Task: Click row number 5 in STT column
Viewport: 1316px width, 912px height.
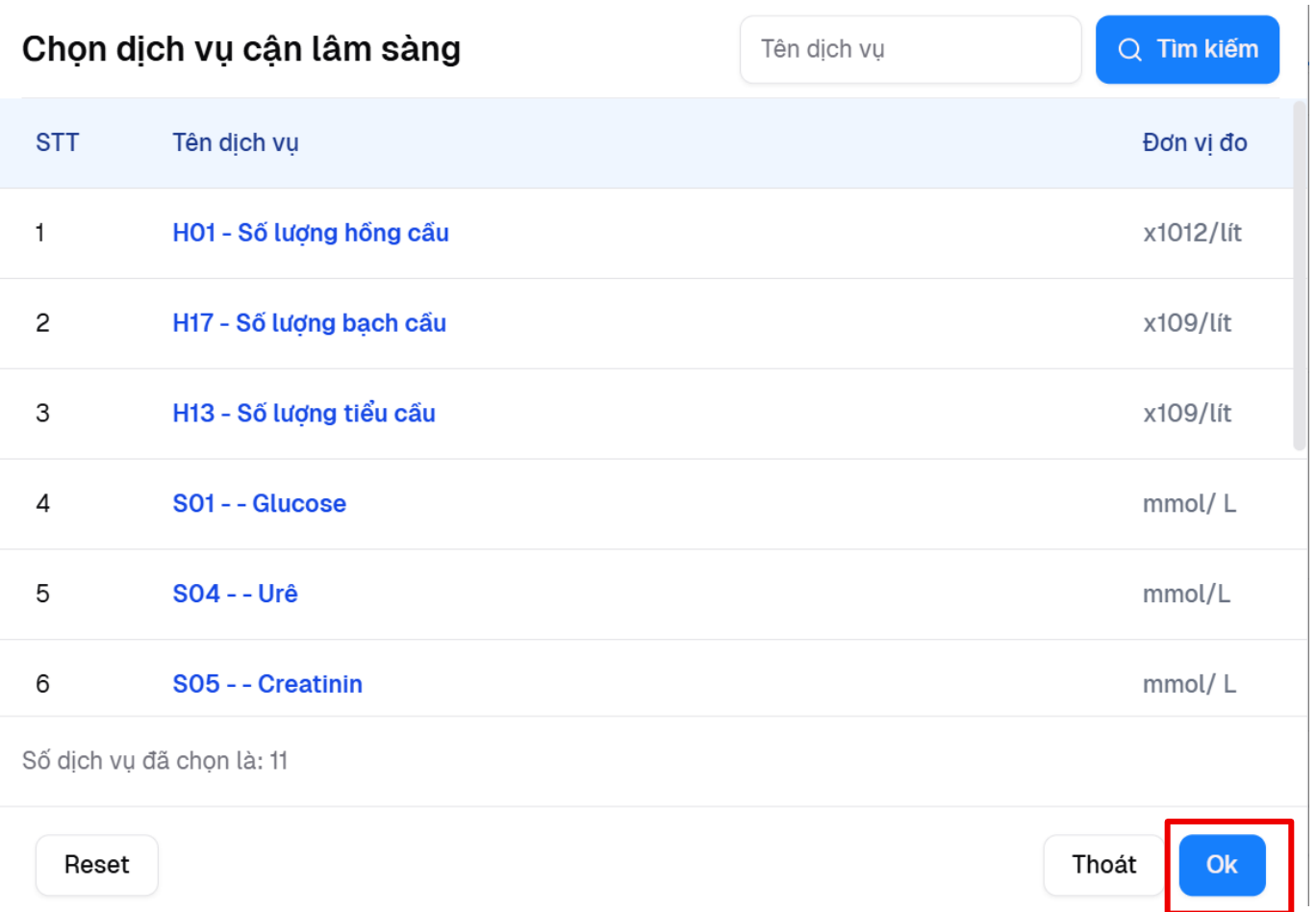Action: 42,594
